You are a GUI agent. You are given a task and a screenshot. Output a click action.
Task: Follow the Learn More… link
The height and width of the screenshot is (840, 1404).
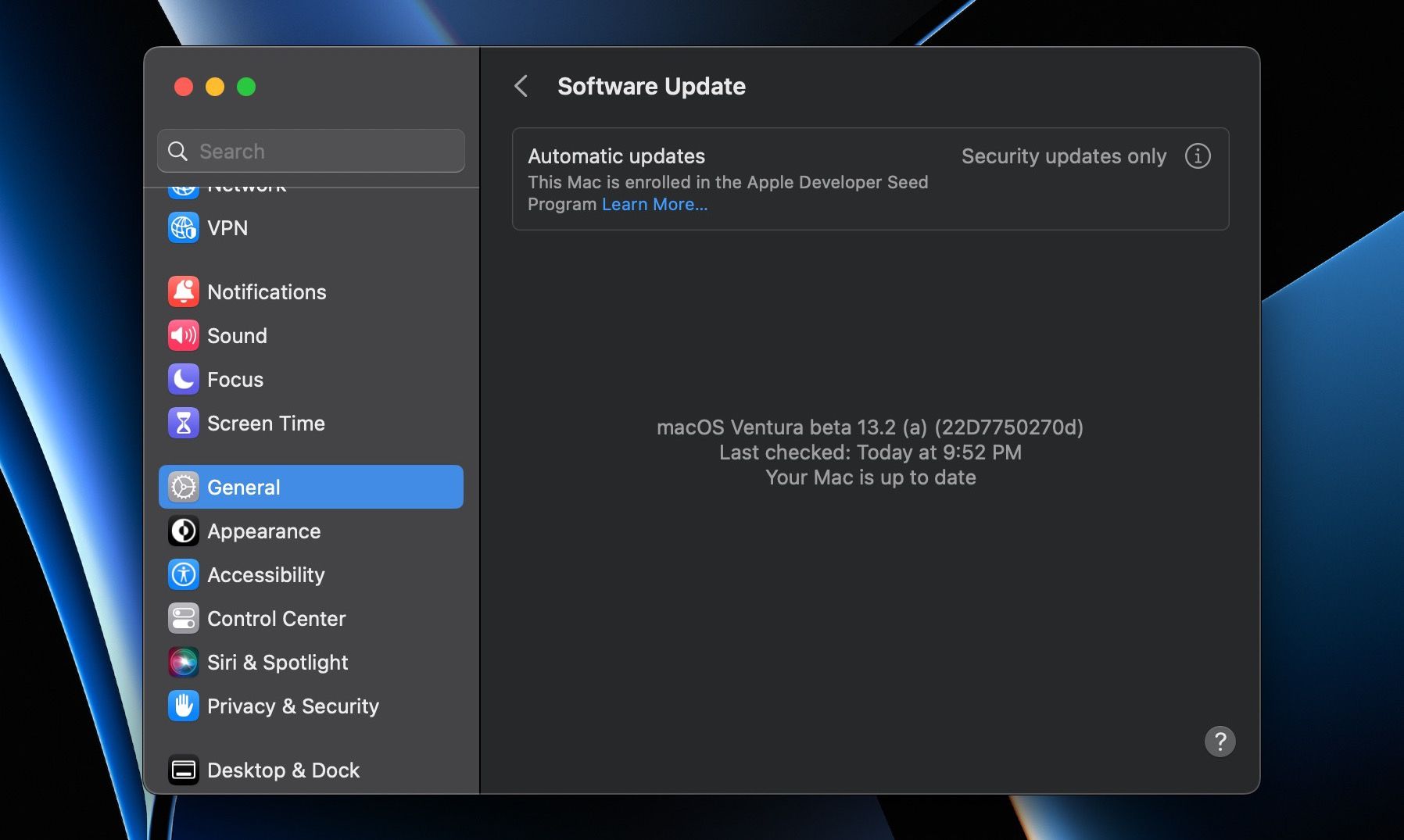pos(654,205)
